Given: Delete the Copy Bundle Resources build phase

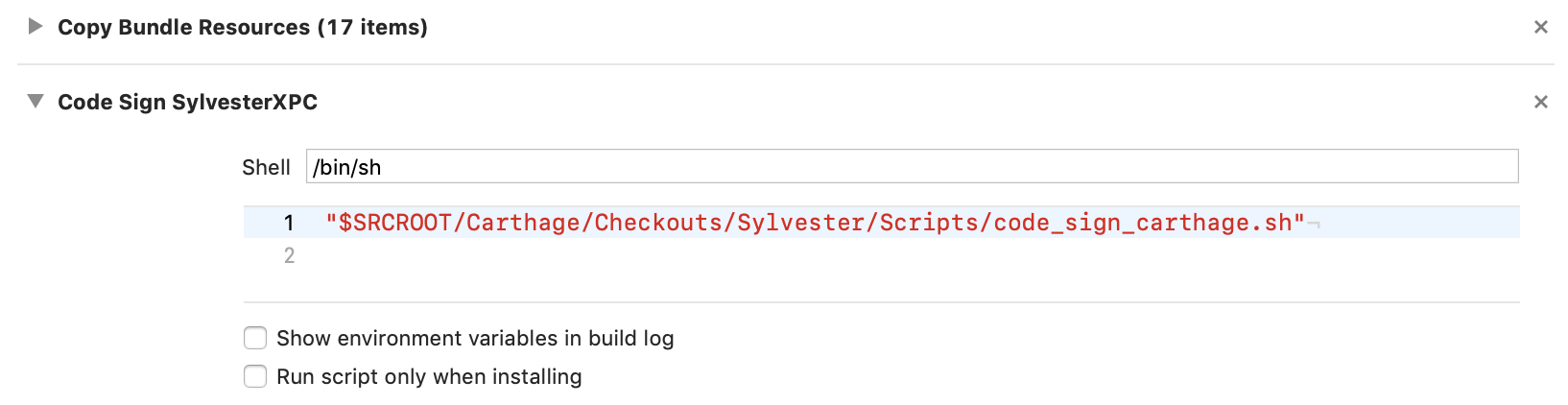Looking at the screenshot, I should click(1541, 27).
